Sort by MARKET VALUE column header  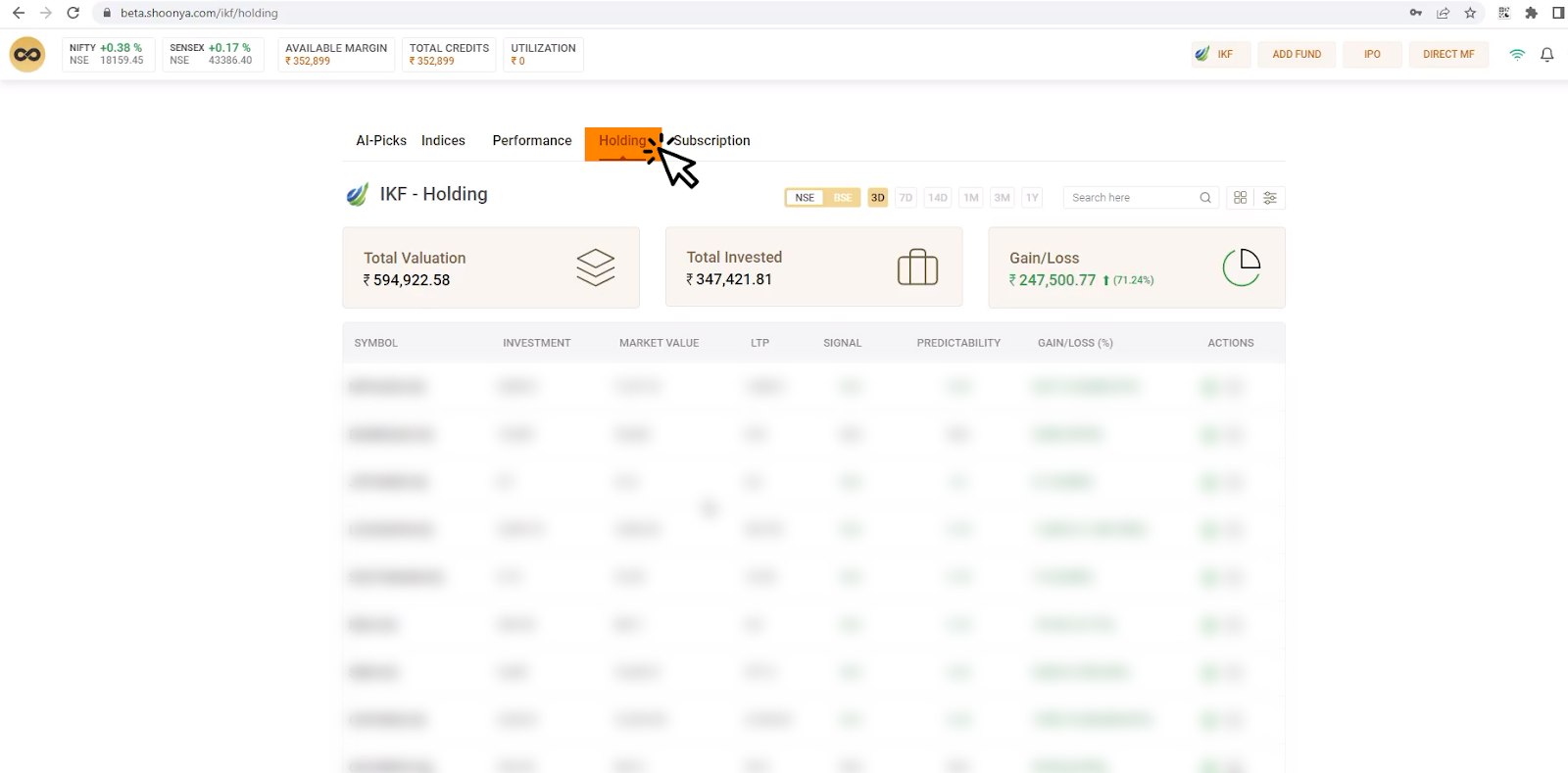click(x=660, y=343)
